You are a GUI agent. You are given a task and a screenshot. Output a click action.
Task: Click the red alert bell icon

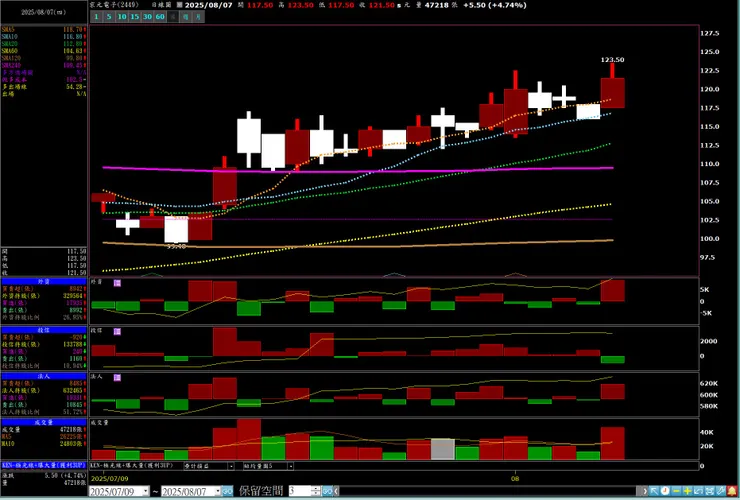coord(732,491)
